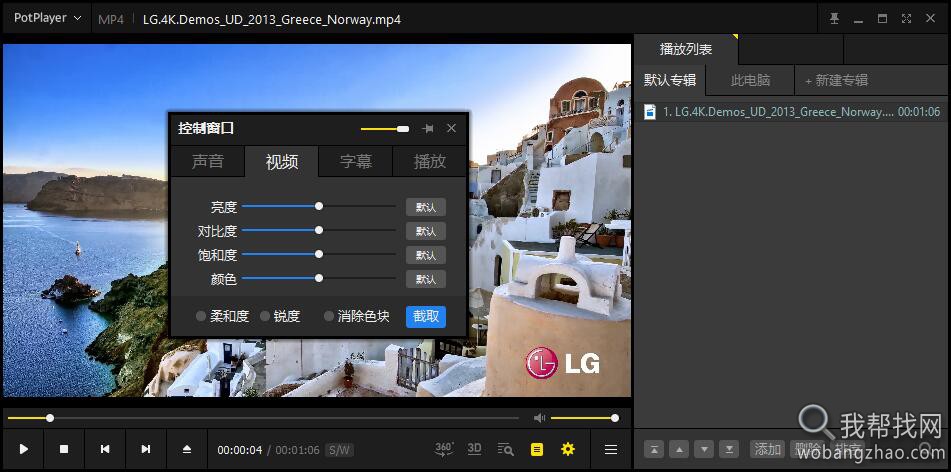Skip to the next track
Image resolution: width=951 pixels, height=472 pixels.
click(146, 449)
